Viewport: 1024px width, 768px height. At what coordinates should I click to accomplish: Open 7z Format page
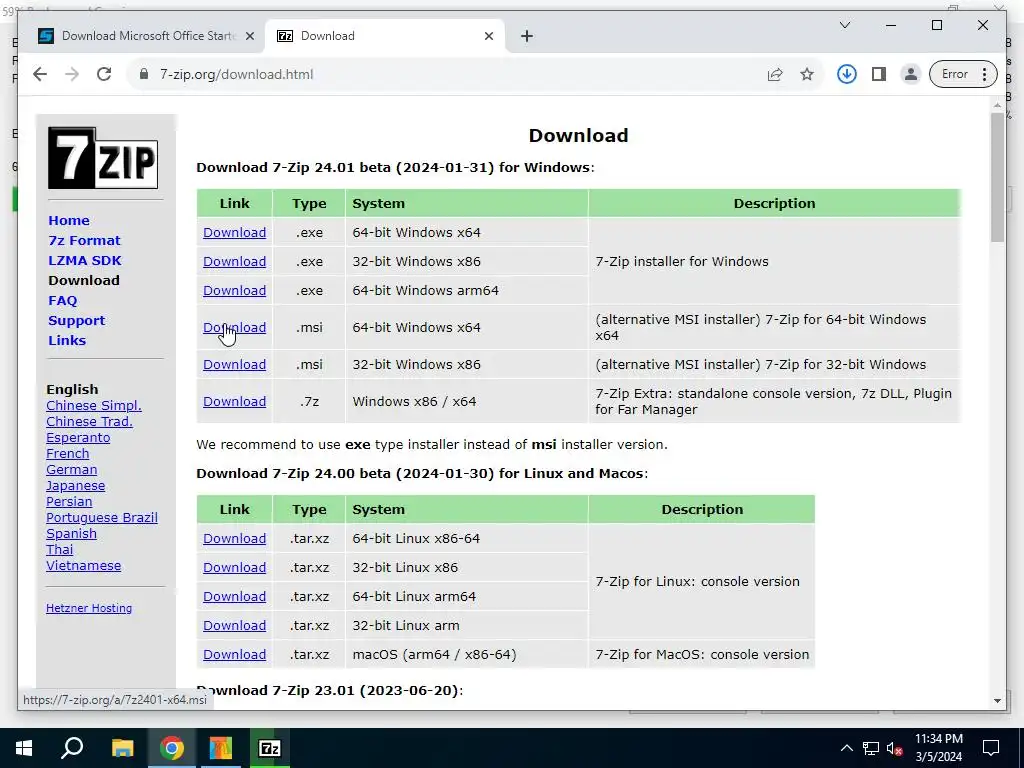84,240
